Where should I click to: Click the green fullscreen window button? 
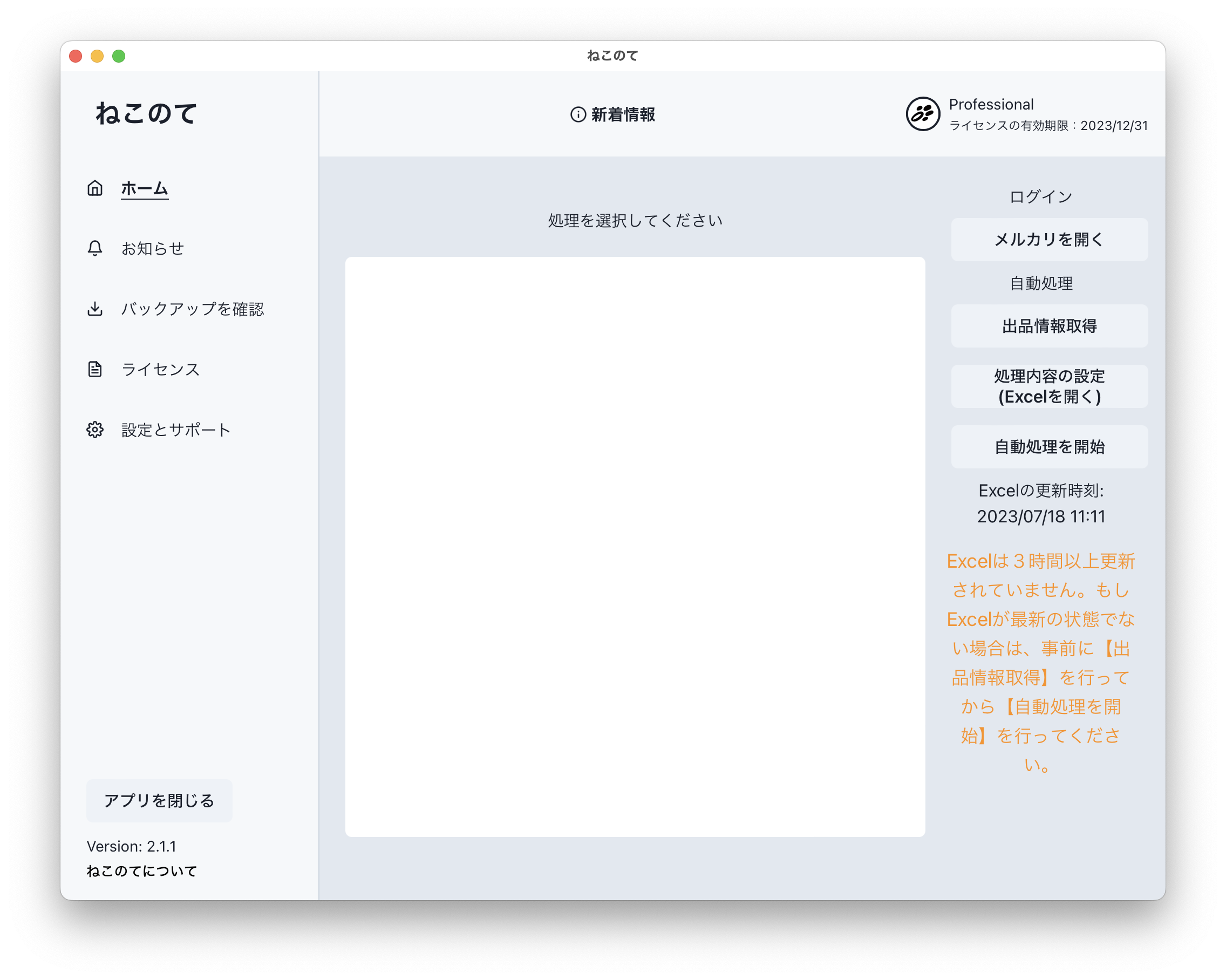click(x=119, y=56)
